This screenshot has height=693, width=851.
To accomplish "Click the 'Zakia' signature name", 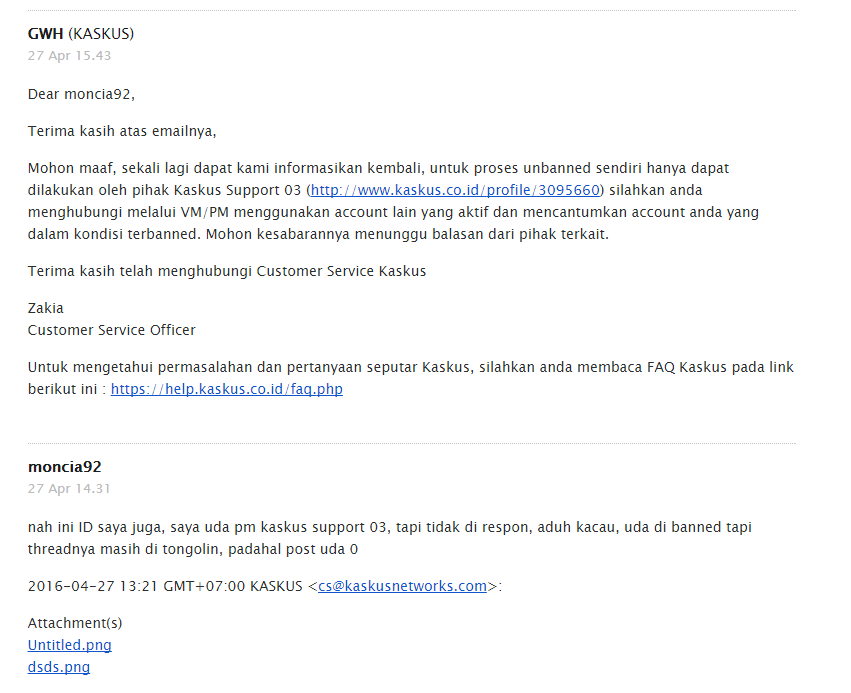I will [x=46, y=308].
